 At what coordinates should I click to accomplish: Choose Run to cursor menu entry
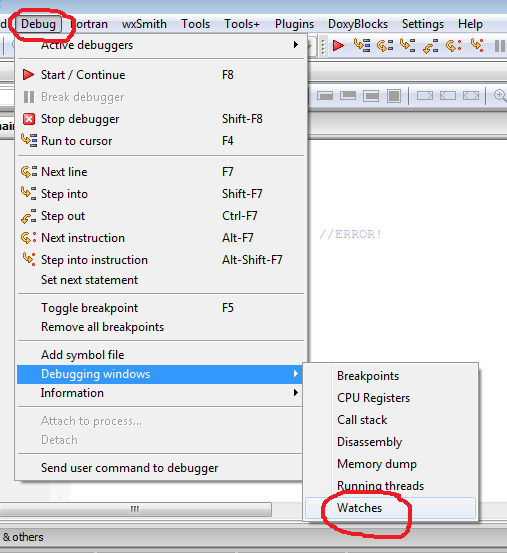161,141
